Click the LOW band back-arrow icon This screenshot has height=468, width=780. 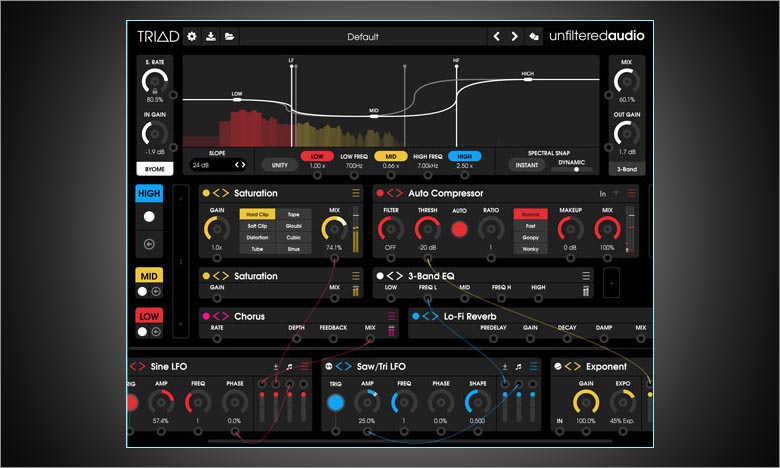click(x=156, y=332)
